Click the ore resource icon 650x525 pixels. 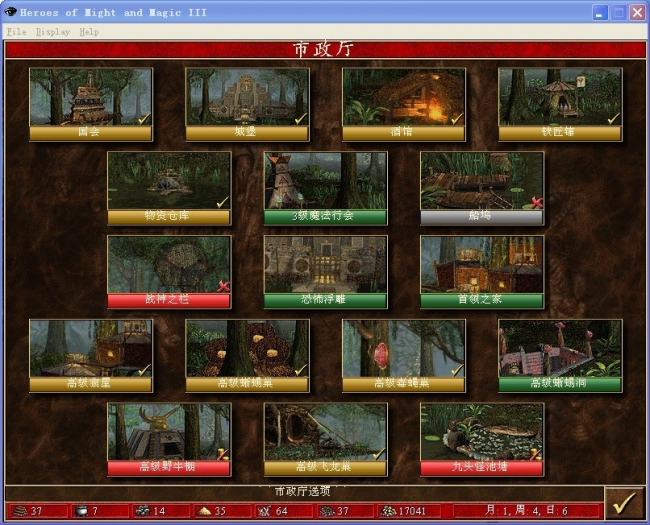click(x=142, y=511)
